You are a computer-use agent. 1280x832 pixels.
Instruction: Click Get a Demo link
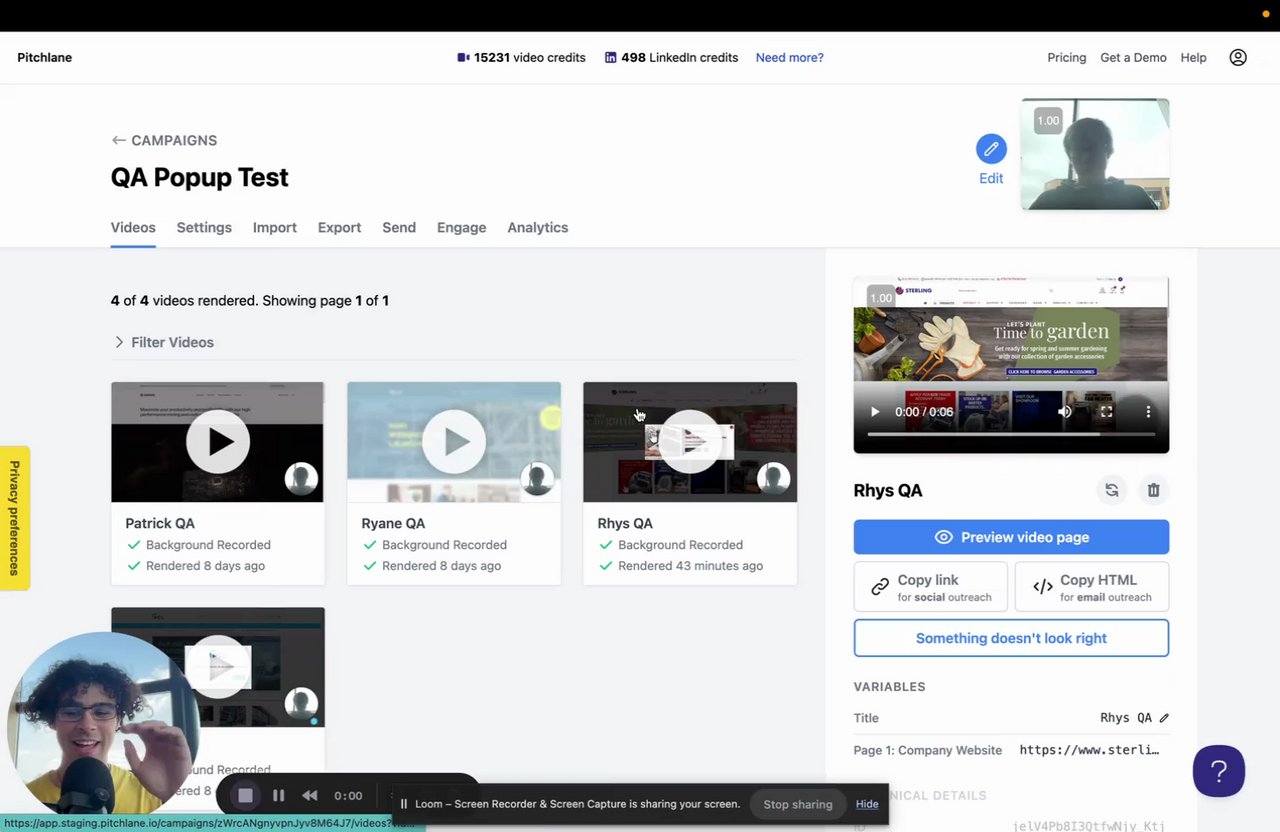pos(1133,58)
